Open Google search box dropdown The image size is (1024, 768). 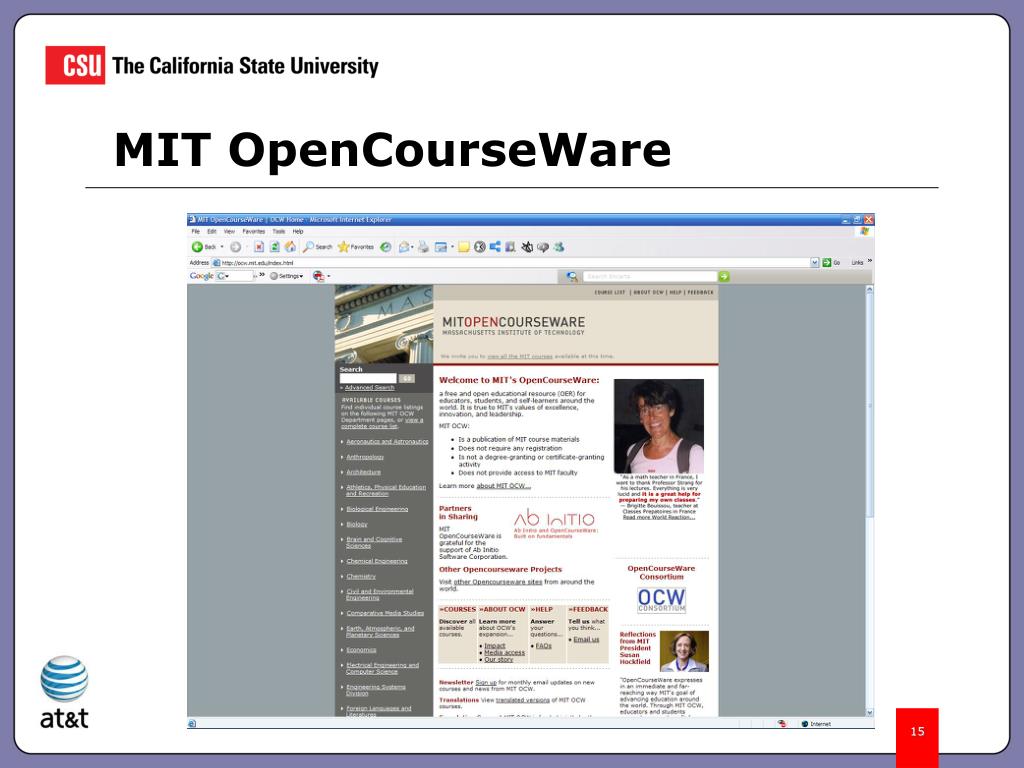(227, 276)
